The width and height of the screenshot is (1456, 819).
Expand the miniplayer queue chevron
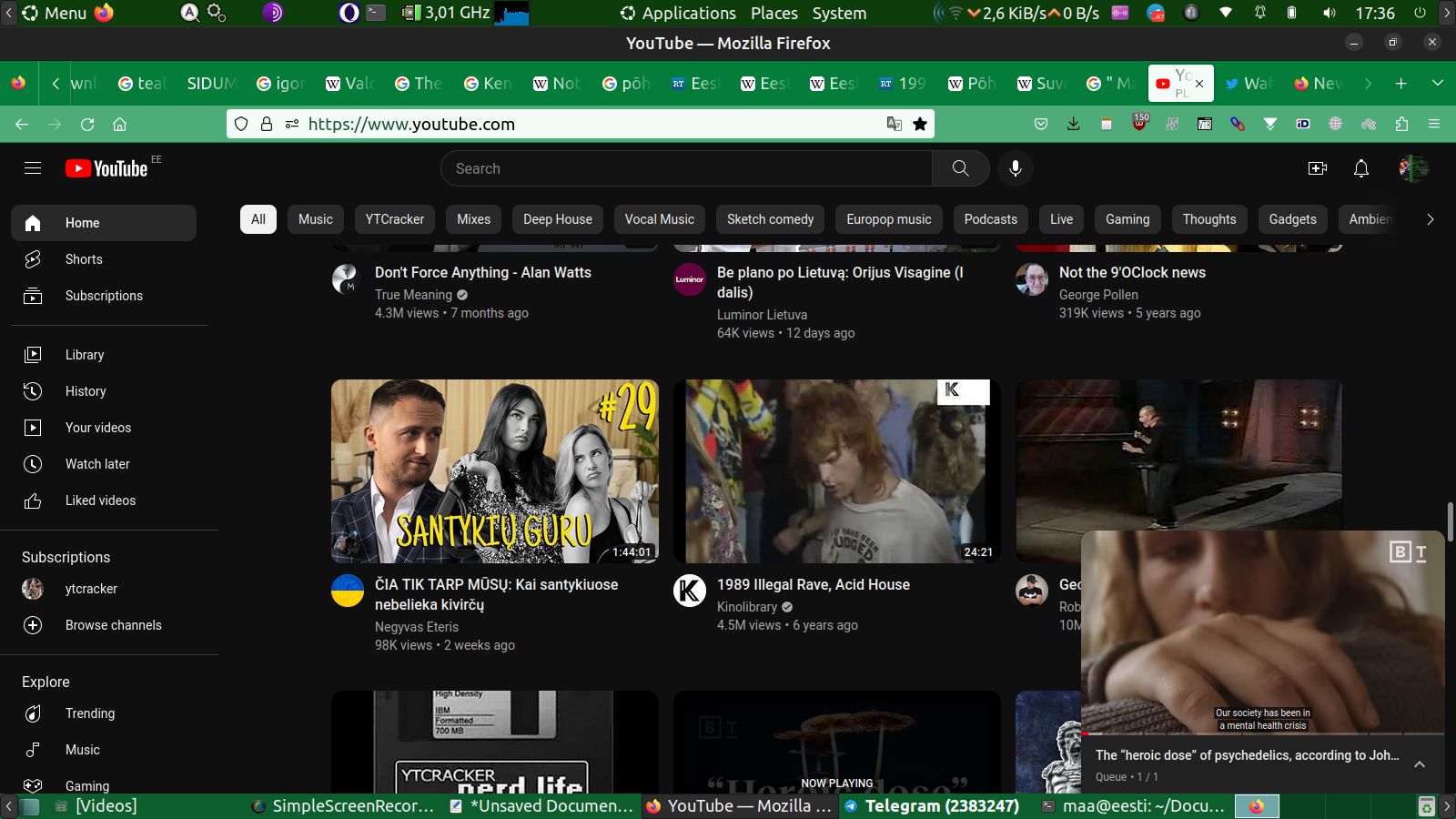click(1419, 764)
